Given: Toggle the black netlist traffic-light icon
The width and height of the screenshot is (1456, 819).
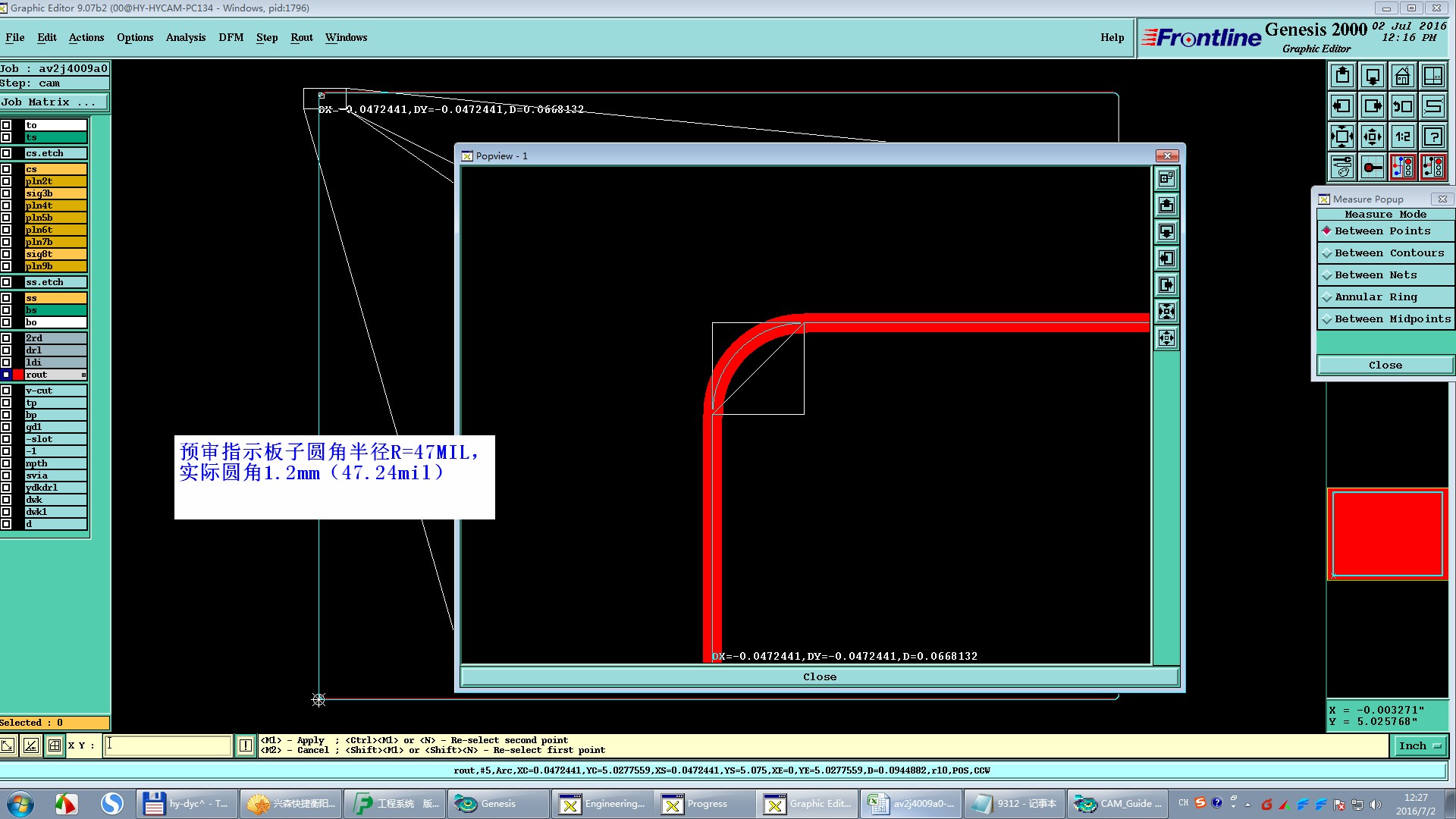Looking at the screenshot, I should coord(1433,167).
